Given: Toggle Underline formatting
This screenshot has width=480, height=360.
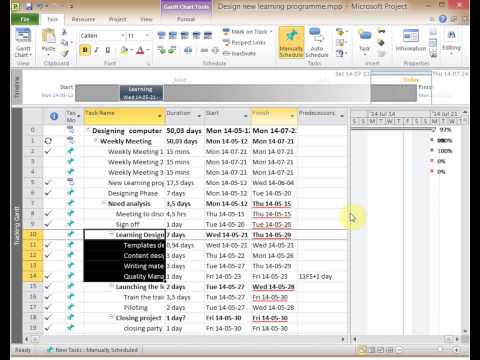Looking at the screenshot, I should point(108,50).
